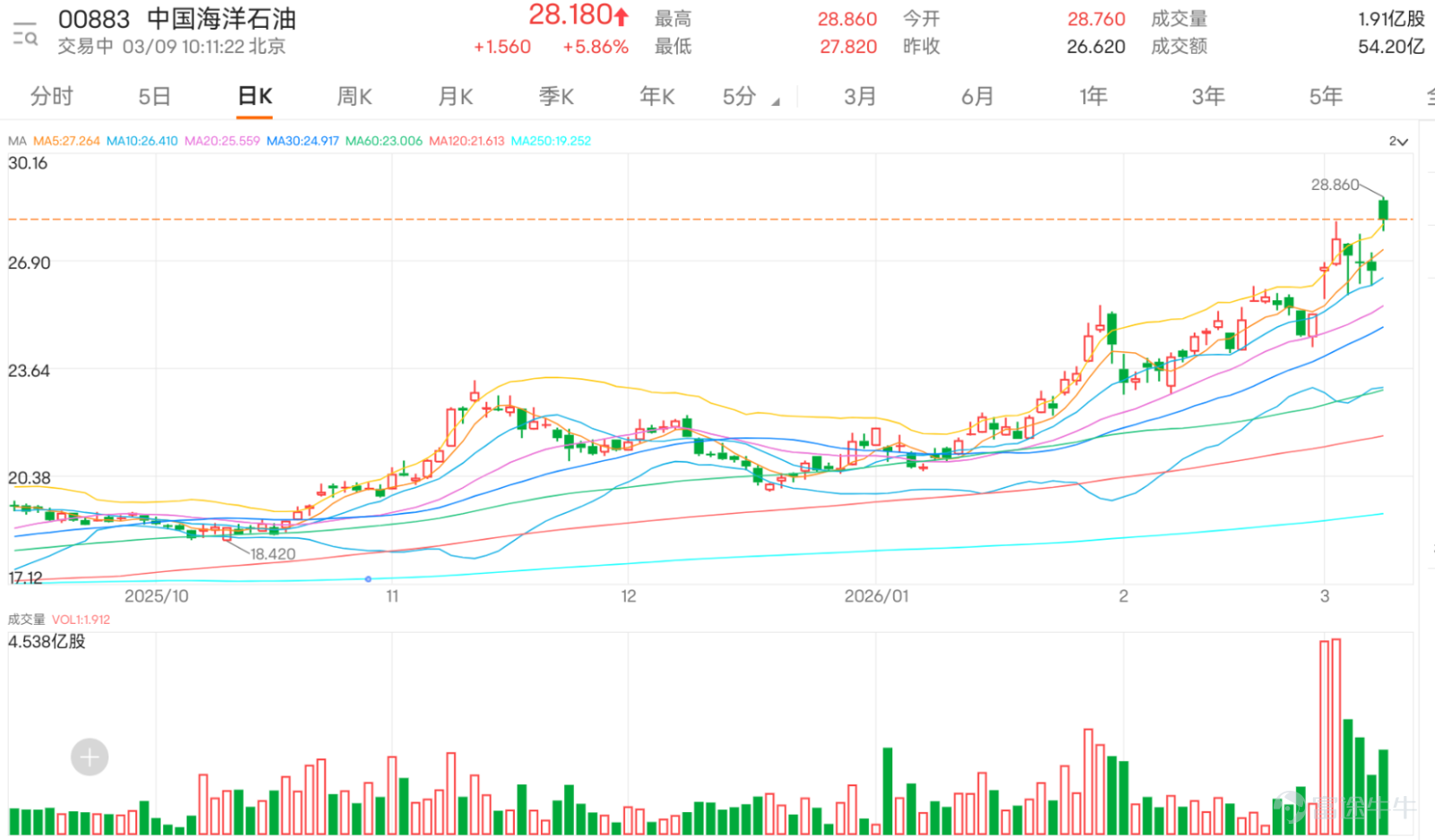
Task: Expand the 2 indicator panel chevron
Action: coord(1398,142)
